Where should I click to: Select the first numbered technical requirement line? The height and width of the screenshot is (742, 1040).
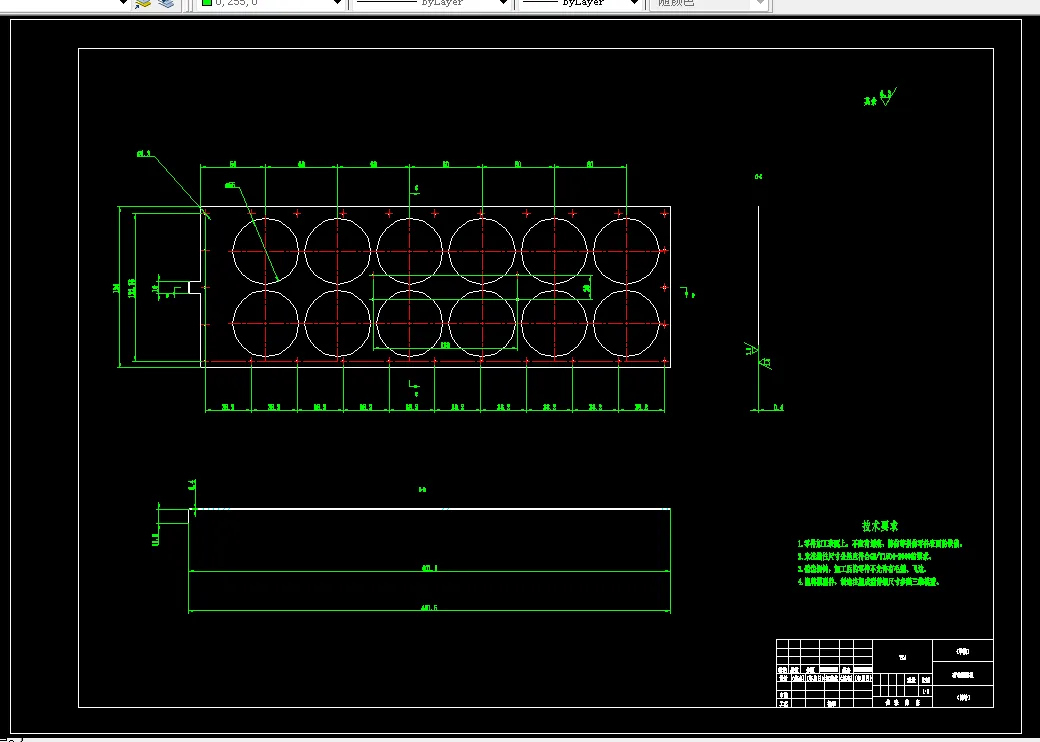879,544
